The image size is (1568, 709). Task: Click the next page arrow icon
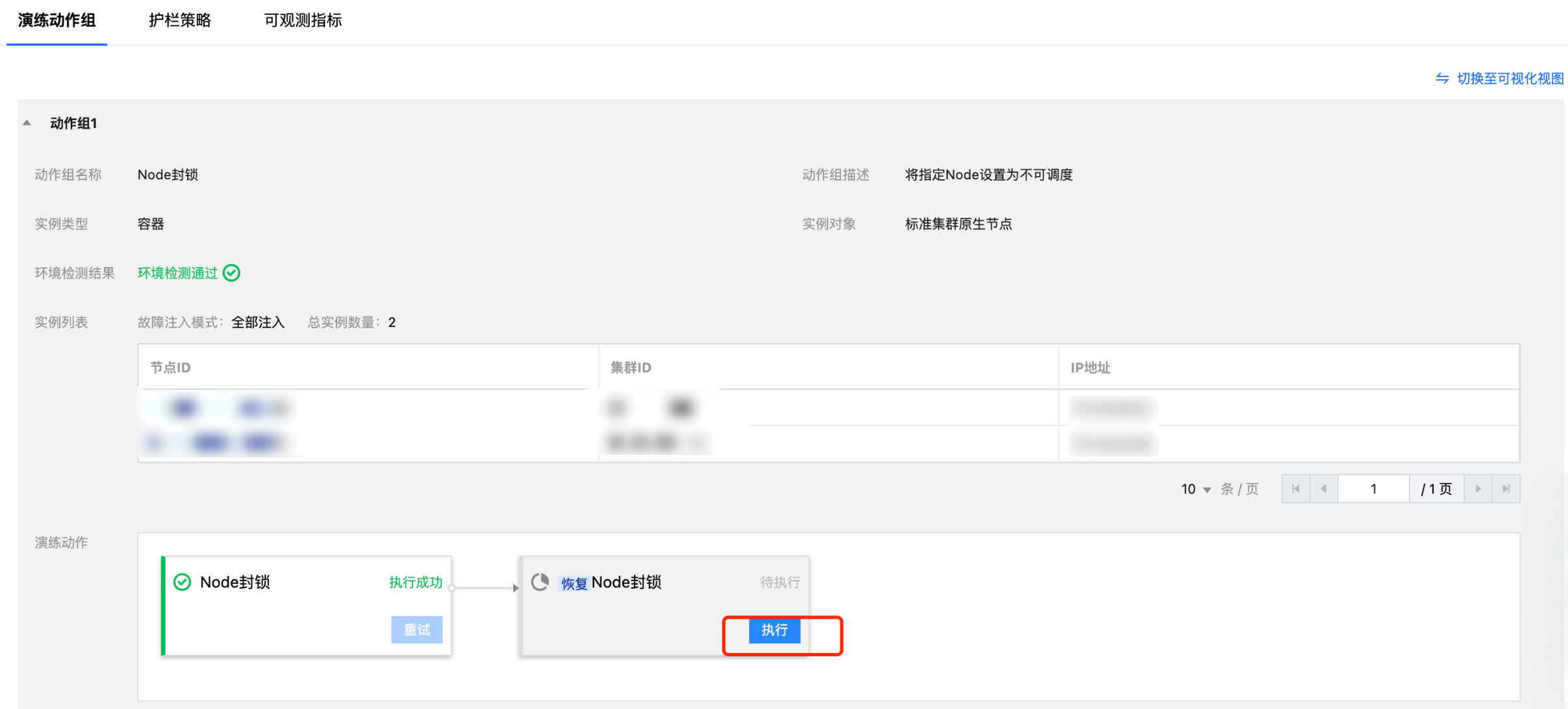point(1478,489)
